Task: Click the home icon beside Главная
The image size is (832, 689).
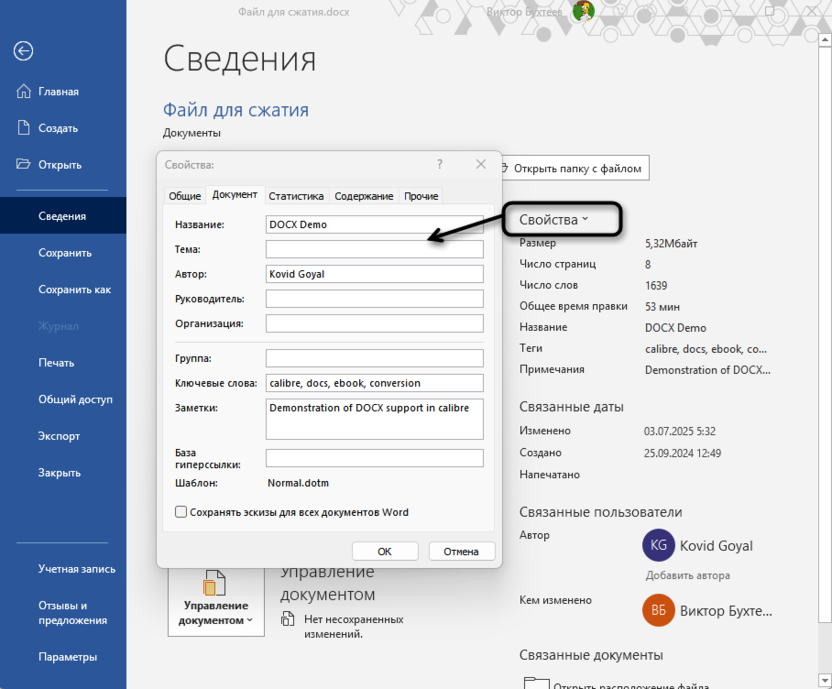Action: [23, 91]
